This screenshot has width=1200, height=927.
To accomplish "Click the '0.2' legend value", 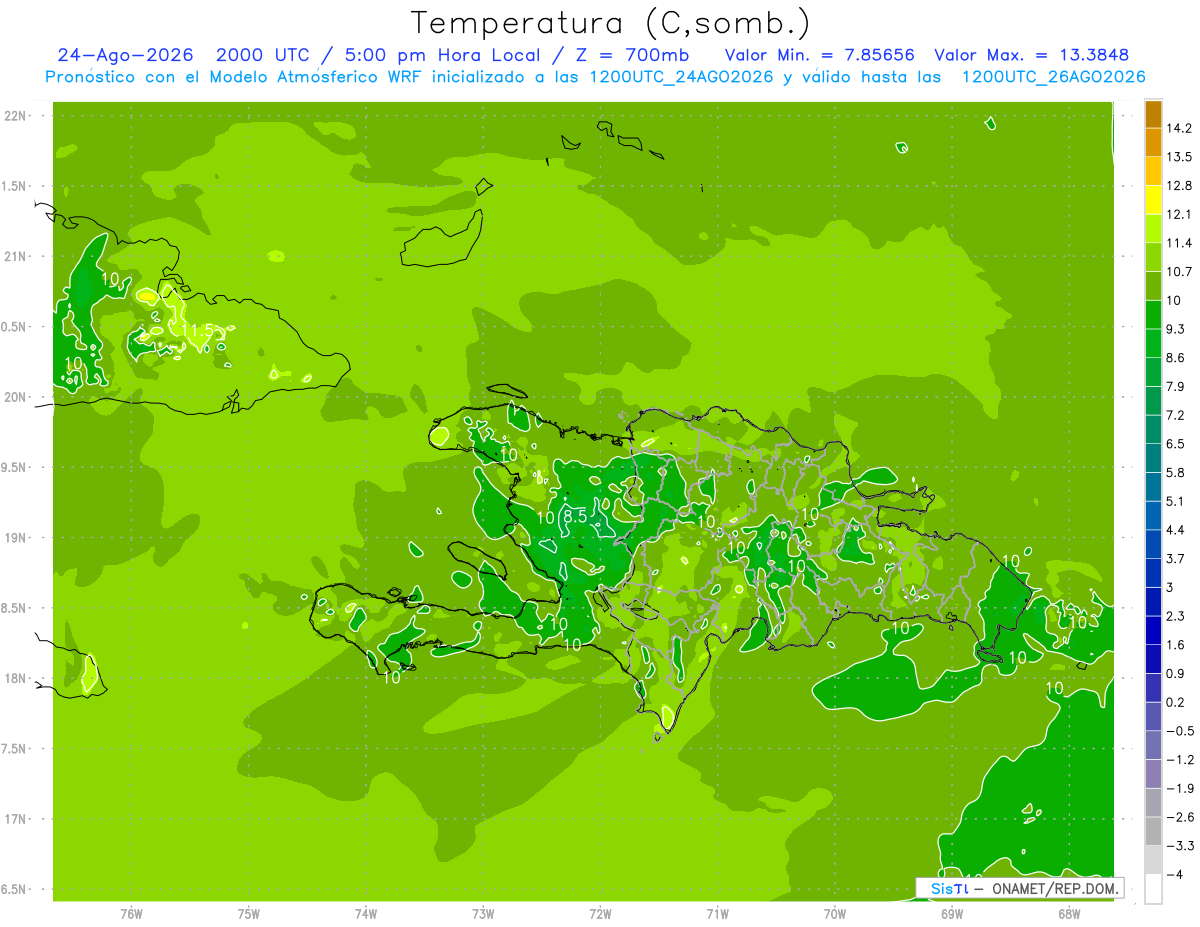I will pos(1176,702).
